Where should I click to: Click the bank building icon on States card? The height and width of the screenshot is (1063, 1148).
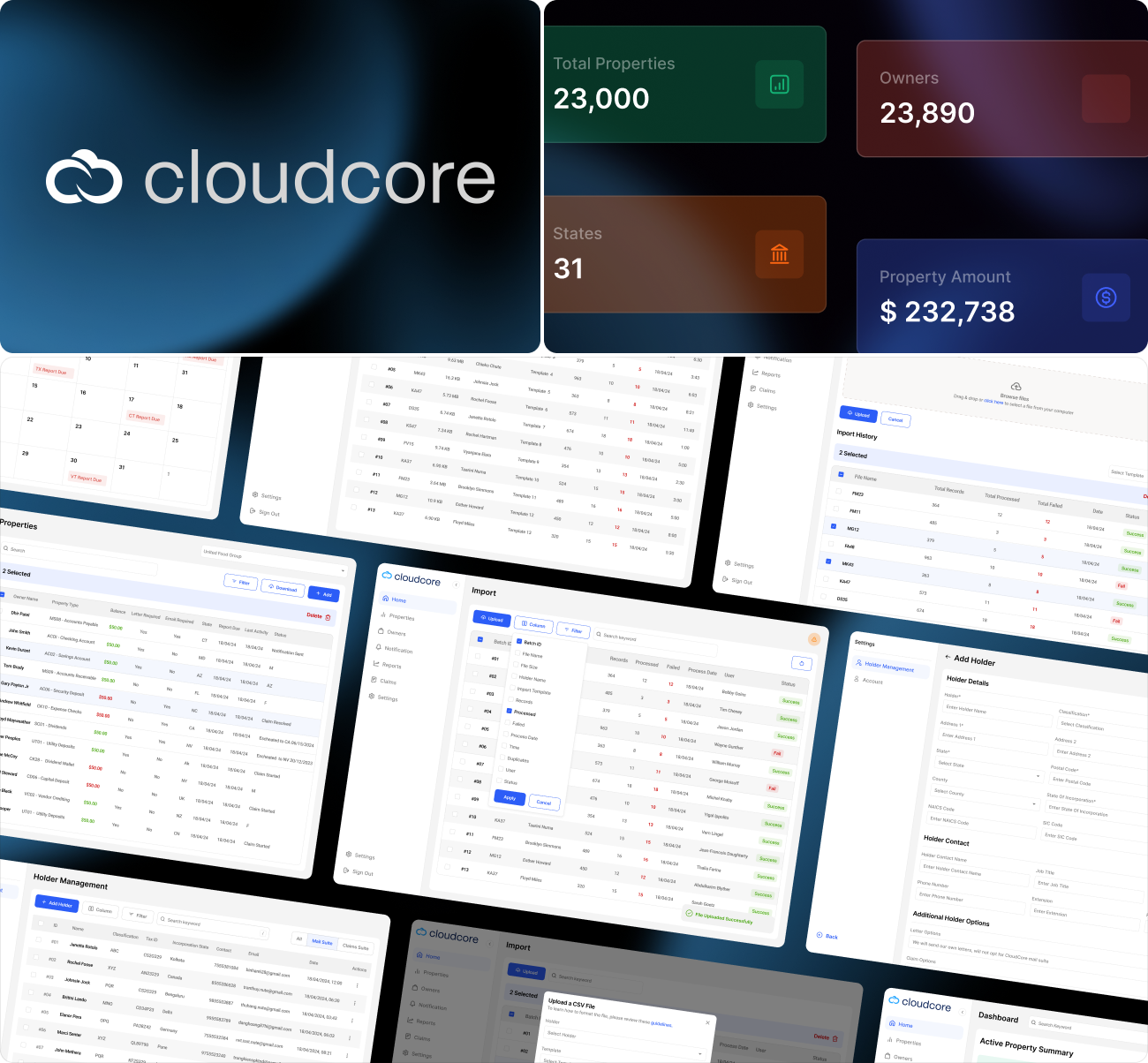tap(779, 254)
